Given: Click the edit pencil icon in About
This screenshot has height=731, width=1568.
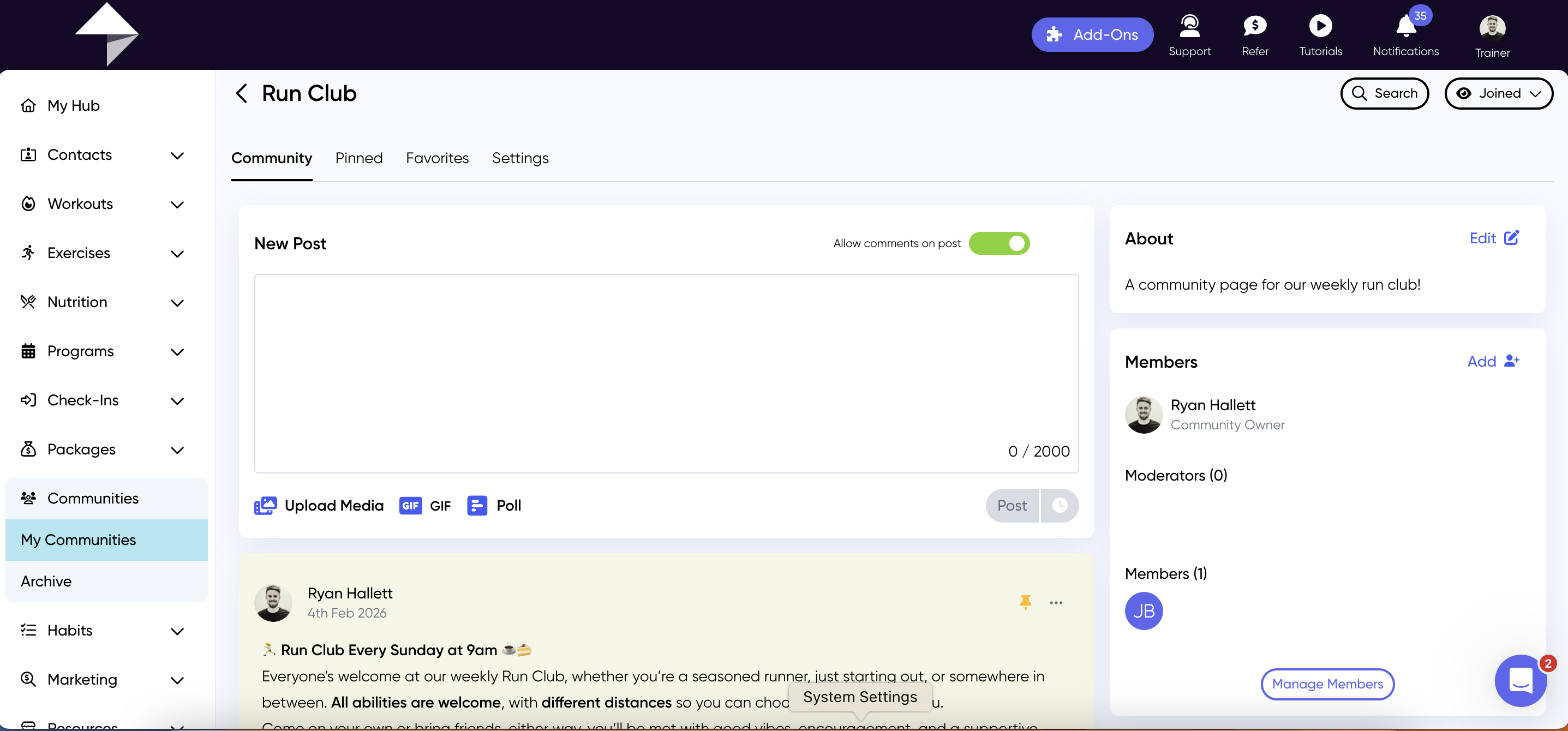Looking at the screenshot, I should [x=1512, y=238].
